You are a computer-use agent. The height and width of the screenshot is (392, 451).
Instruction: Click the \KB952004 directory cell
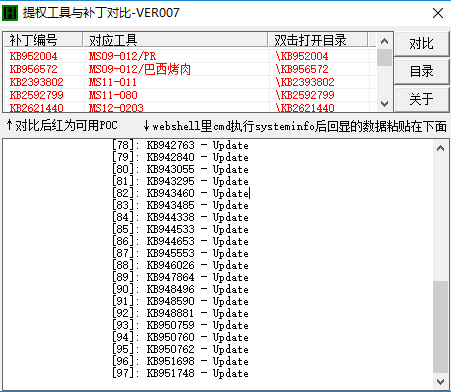click(302, 56)
